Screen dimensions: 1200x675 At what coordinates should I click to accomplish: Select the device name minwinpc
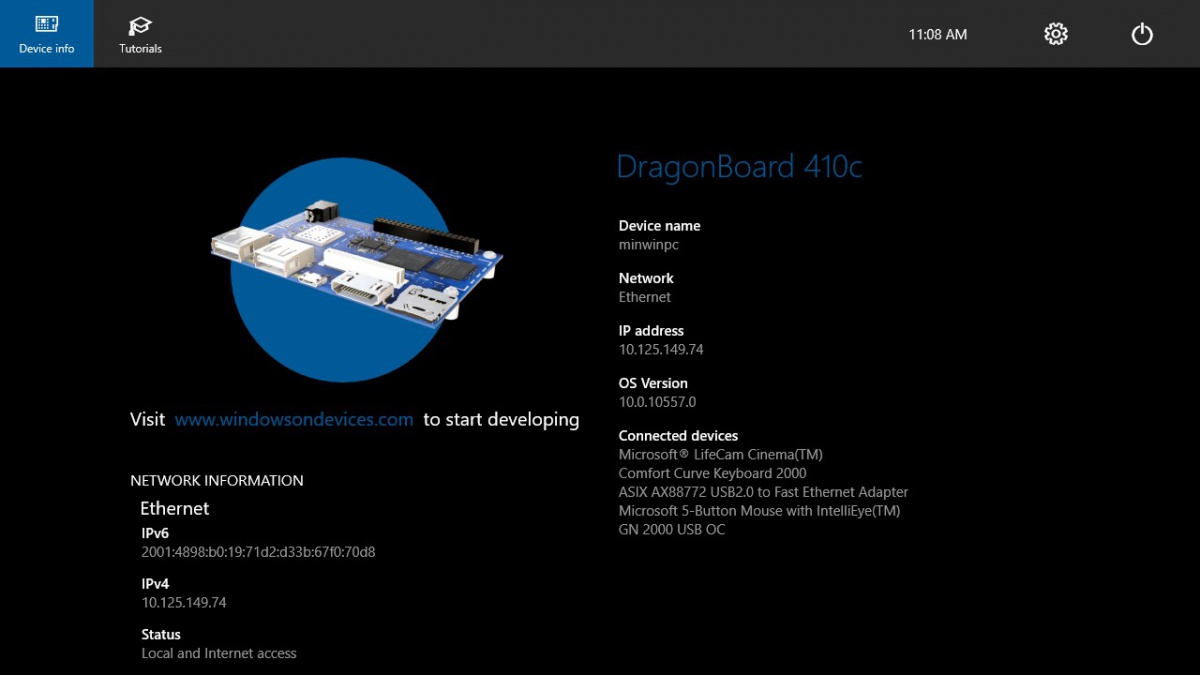pyautogui.click(x=648, y=244)
